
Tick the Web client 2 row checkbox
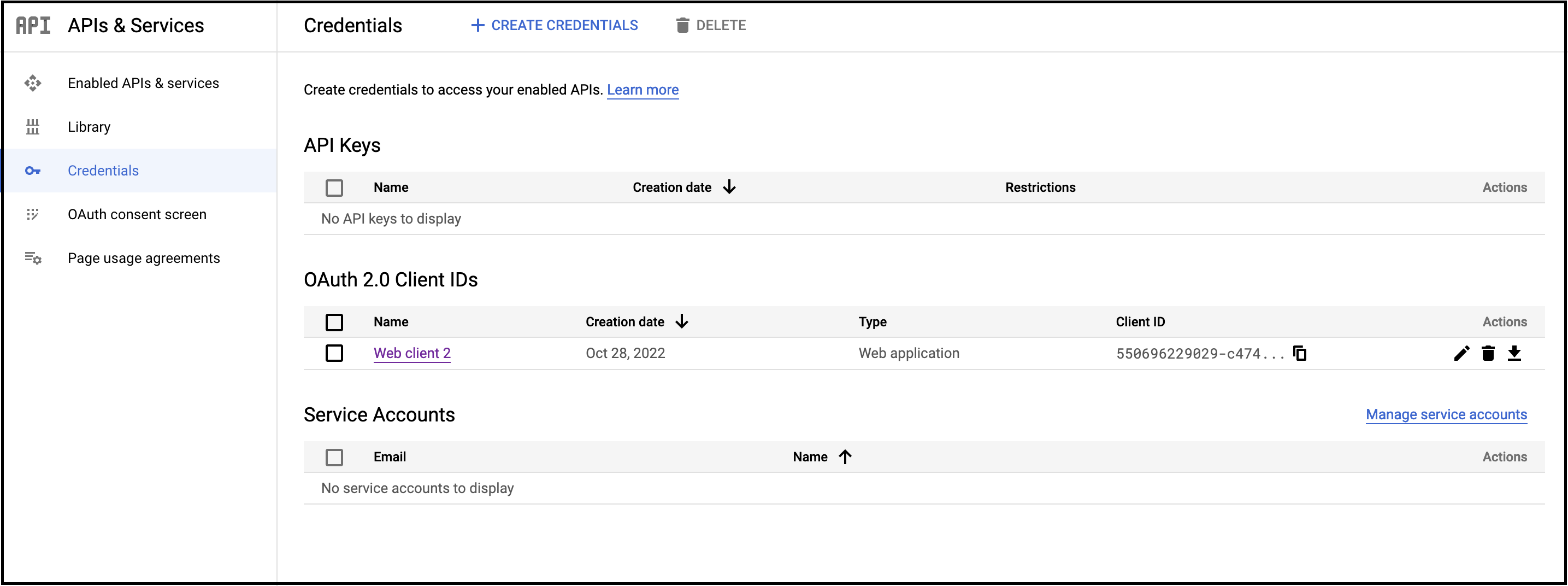[x=334, y=353]
